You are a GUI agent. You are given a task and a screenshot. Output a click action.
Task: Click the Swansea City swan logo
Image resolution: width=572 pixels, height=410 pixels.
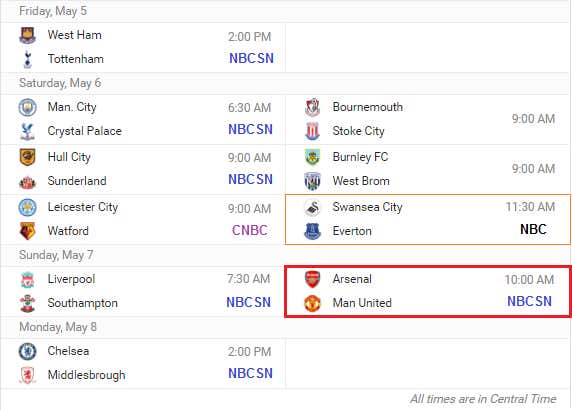[x=312, y=208]
